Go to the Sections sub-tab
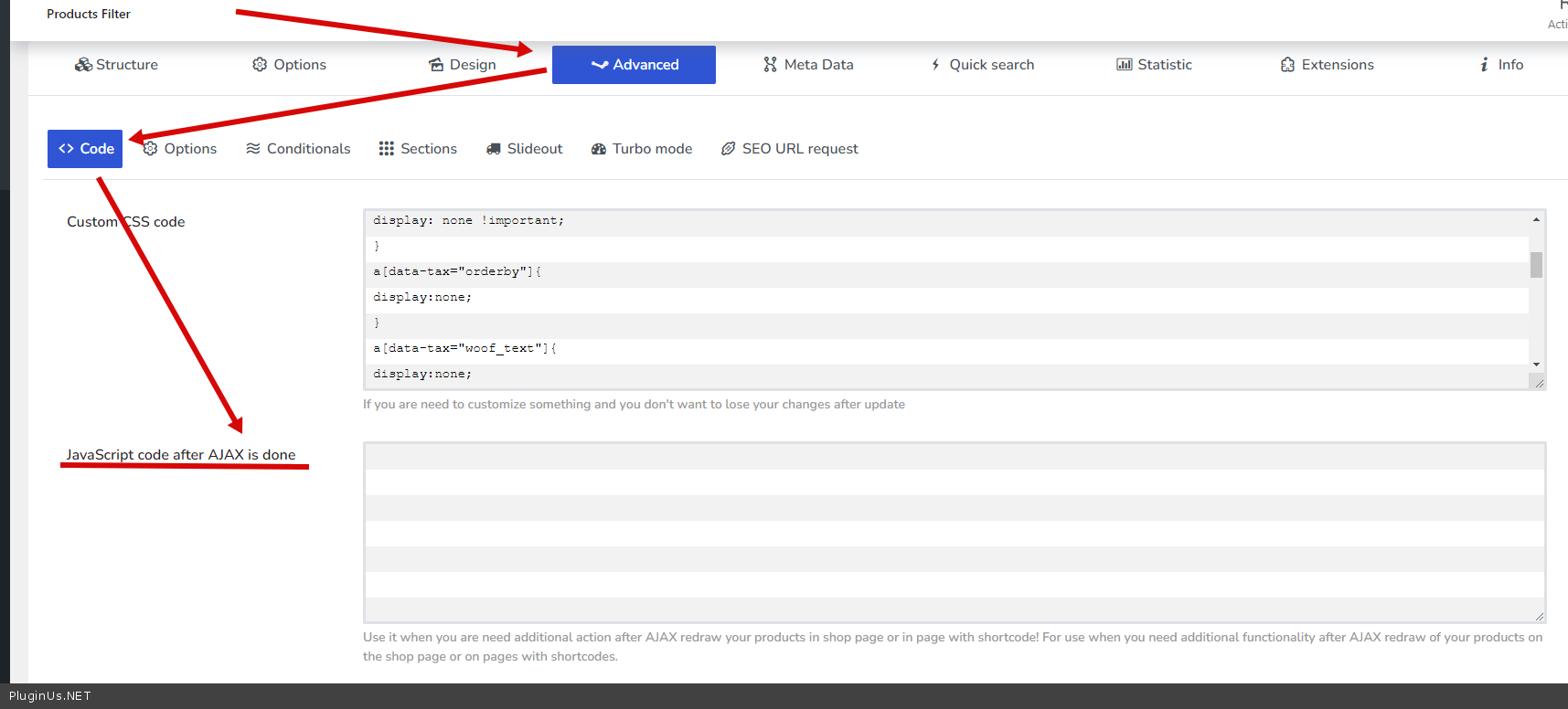The width and height of the screenshot is (1568, 709). pyautogui.click(x=418, y=149)
